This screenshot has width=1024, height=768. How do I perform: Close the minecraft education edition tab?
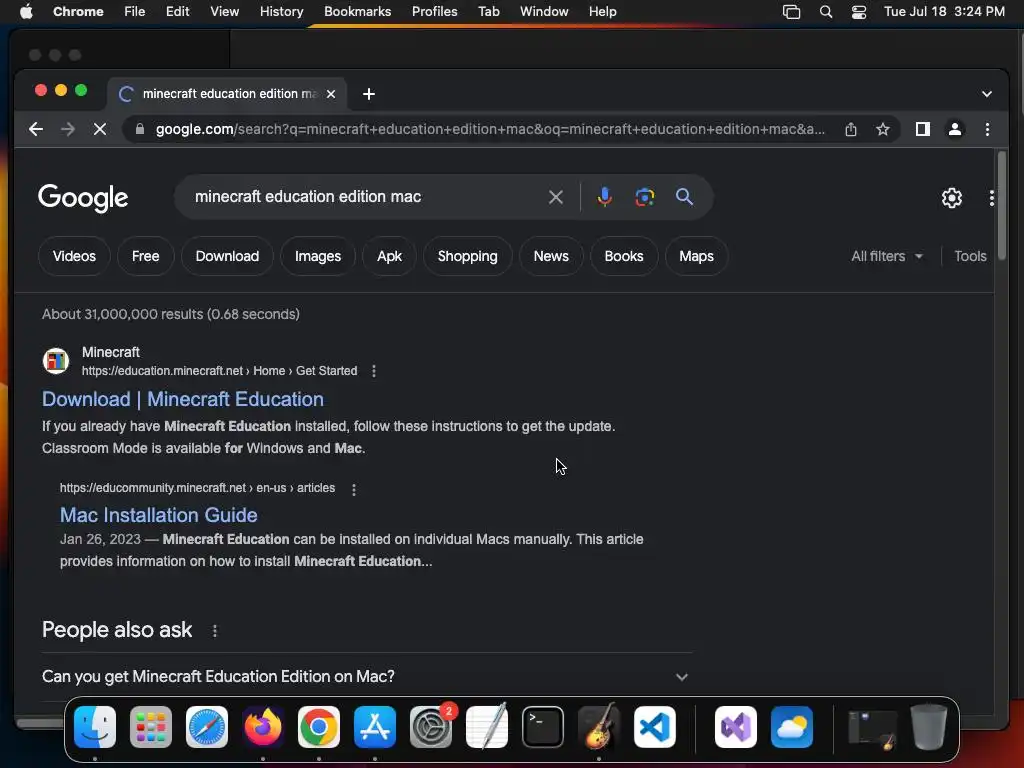(x=331, y=94)
